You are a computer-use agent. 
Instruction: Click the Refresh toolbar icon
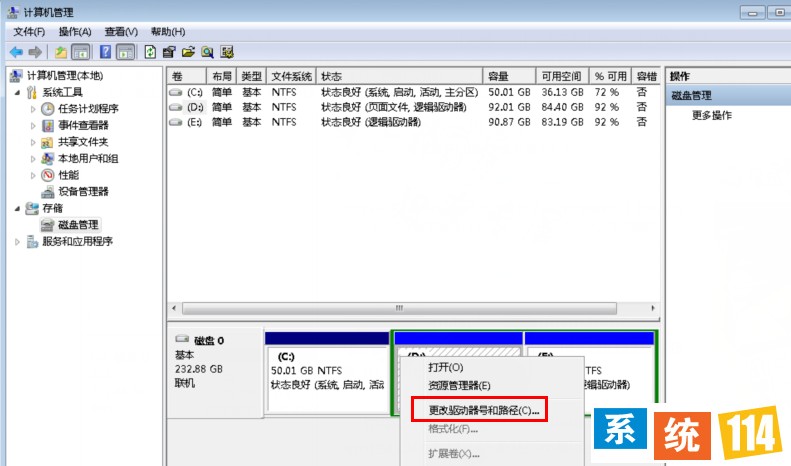[150, 52]
